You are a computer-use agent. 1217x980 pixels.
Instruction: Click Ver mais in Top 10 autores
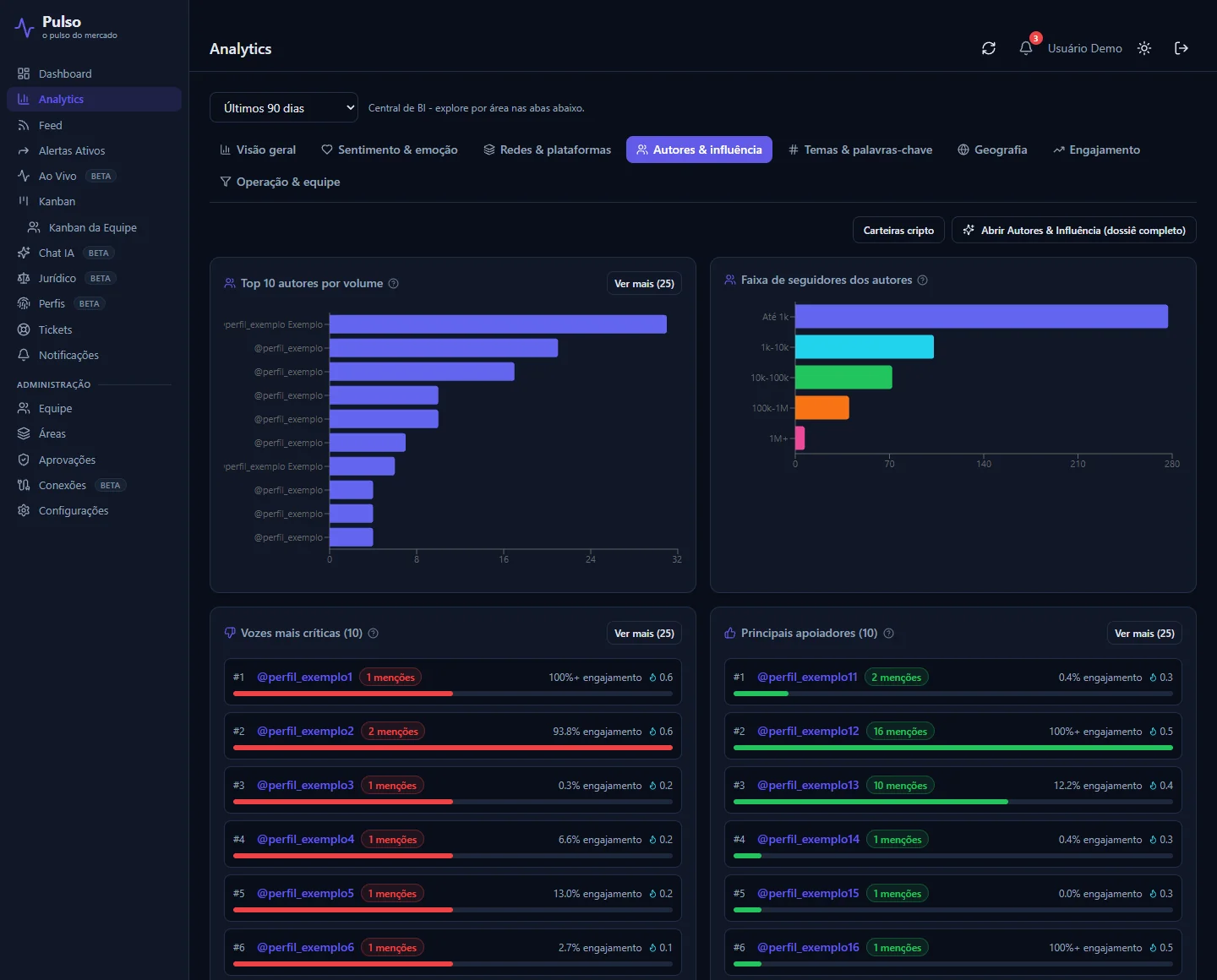click(644, 283)
